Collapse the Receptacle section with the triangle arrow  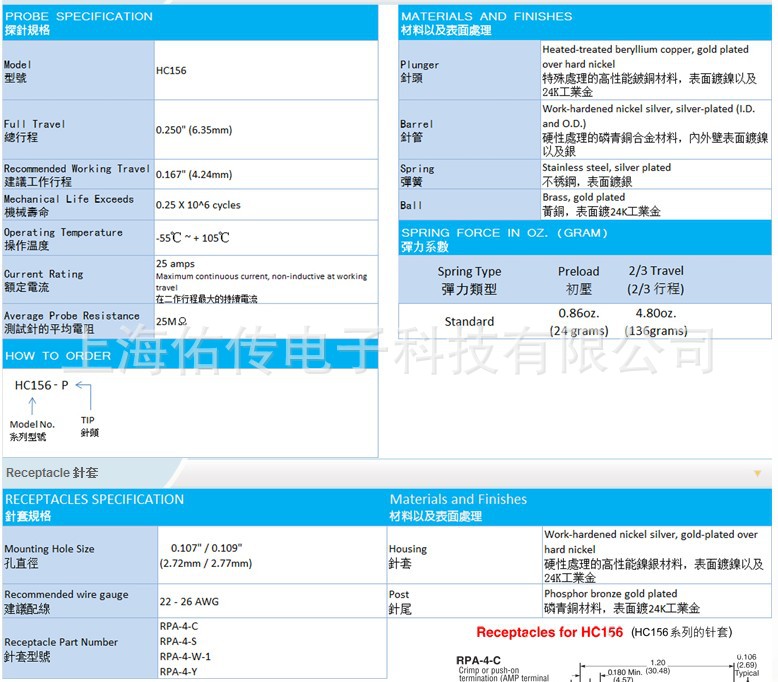tap(757, 473)
